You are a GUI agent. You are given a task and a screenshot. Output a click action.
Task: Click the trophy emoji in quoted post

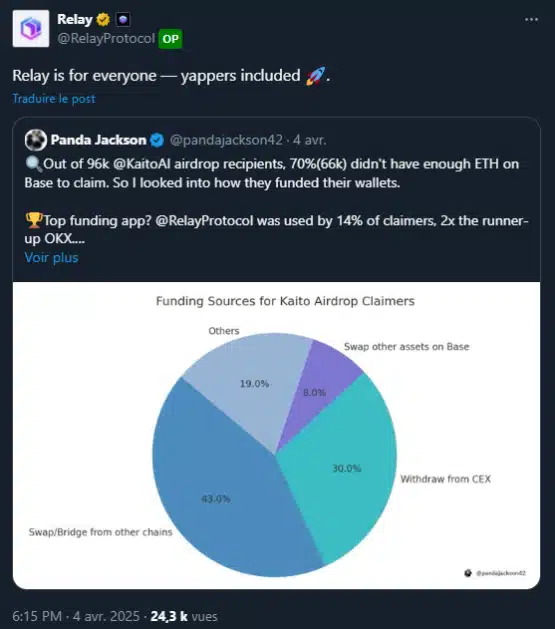pyautogui.click(x=34, y=220)
